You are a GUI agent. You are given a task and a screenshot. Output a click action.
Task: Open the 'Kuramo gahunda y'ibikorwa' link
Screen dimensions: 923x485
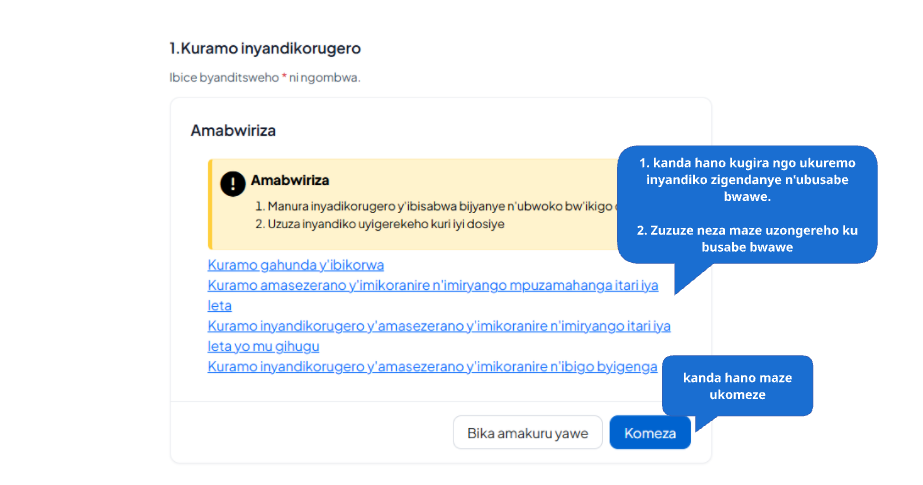click(x=296, y=265)
